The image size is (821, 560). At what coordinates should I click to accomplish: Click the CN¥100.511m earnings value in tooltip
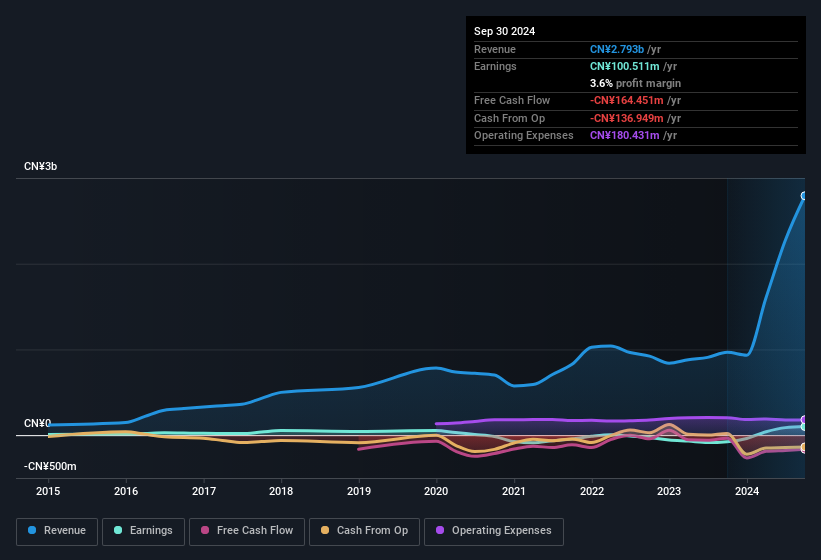tap(625, 66)
